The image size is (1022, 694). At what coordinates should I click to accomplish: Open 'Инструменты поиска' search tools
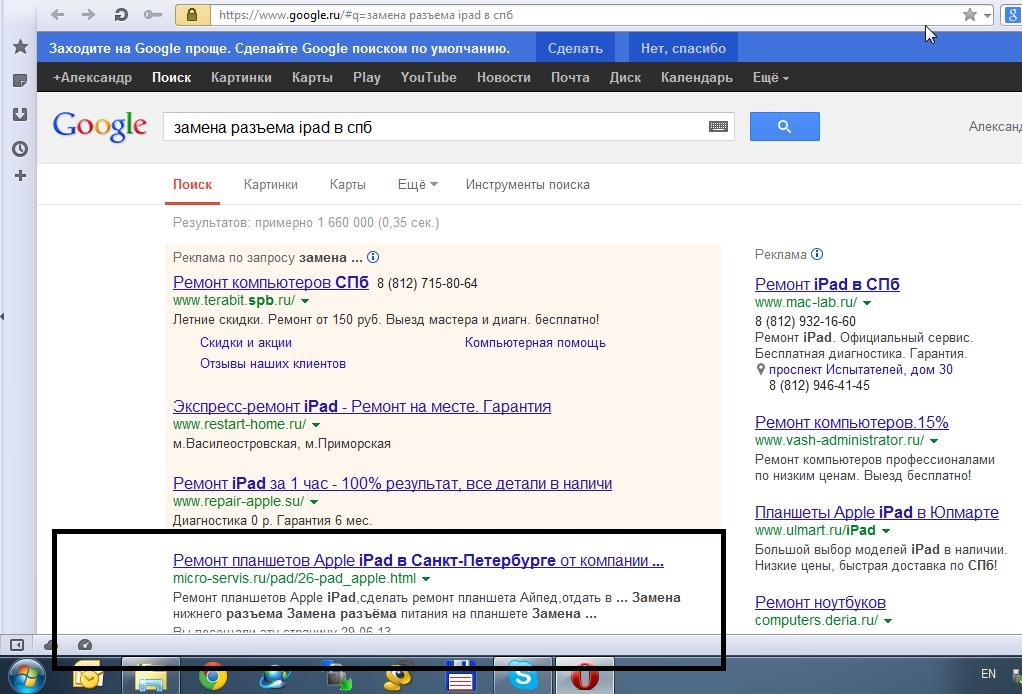[527, 184]
